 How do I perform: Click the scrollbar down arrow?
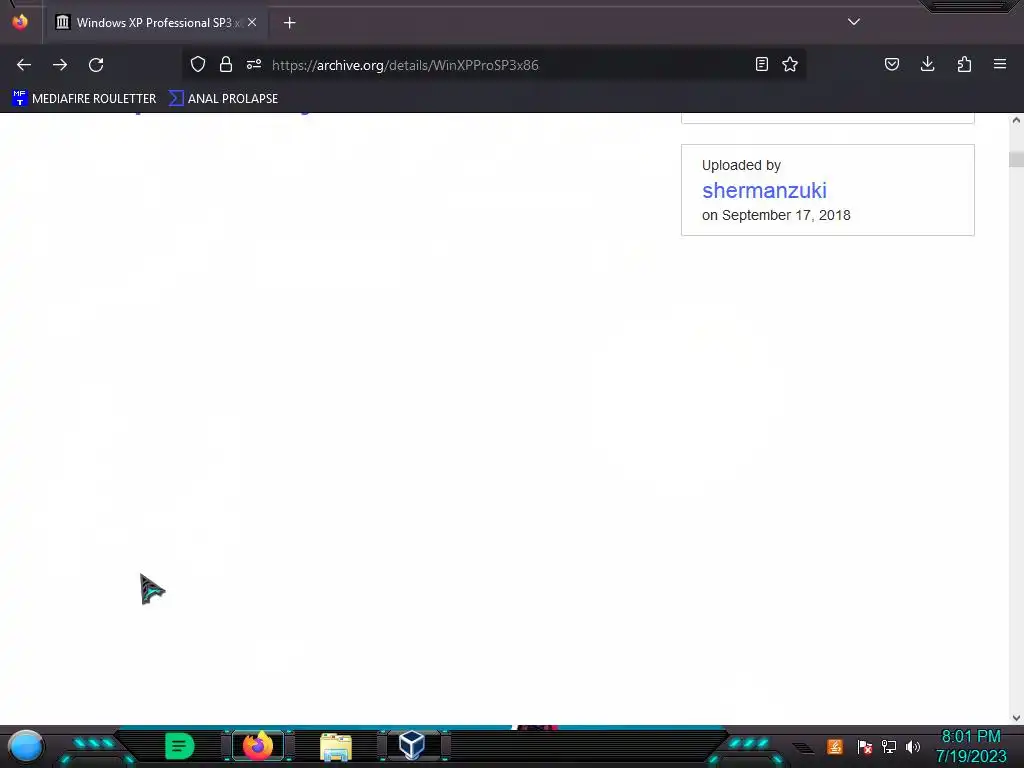pyautogui.click(x=1016, y=718)
